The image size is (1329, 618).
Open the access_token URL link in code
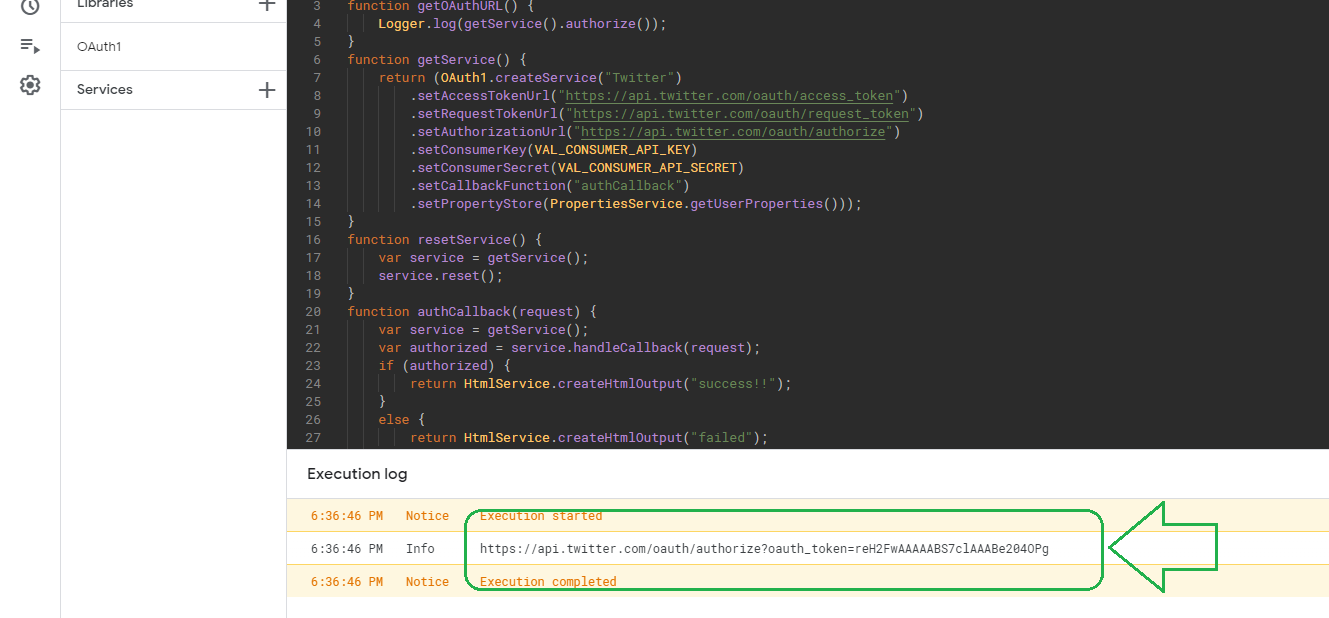point(730,96)
